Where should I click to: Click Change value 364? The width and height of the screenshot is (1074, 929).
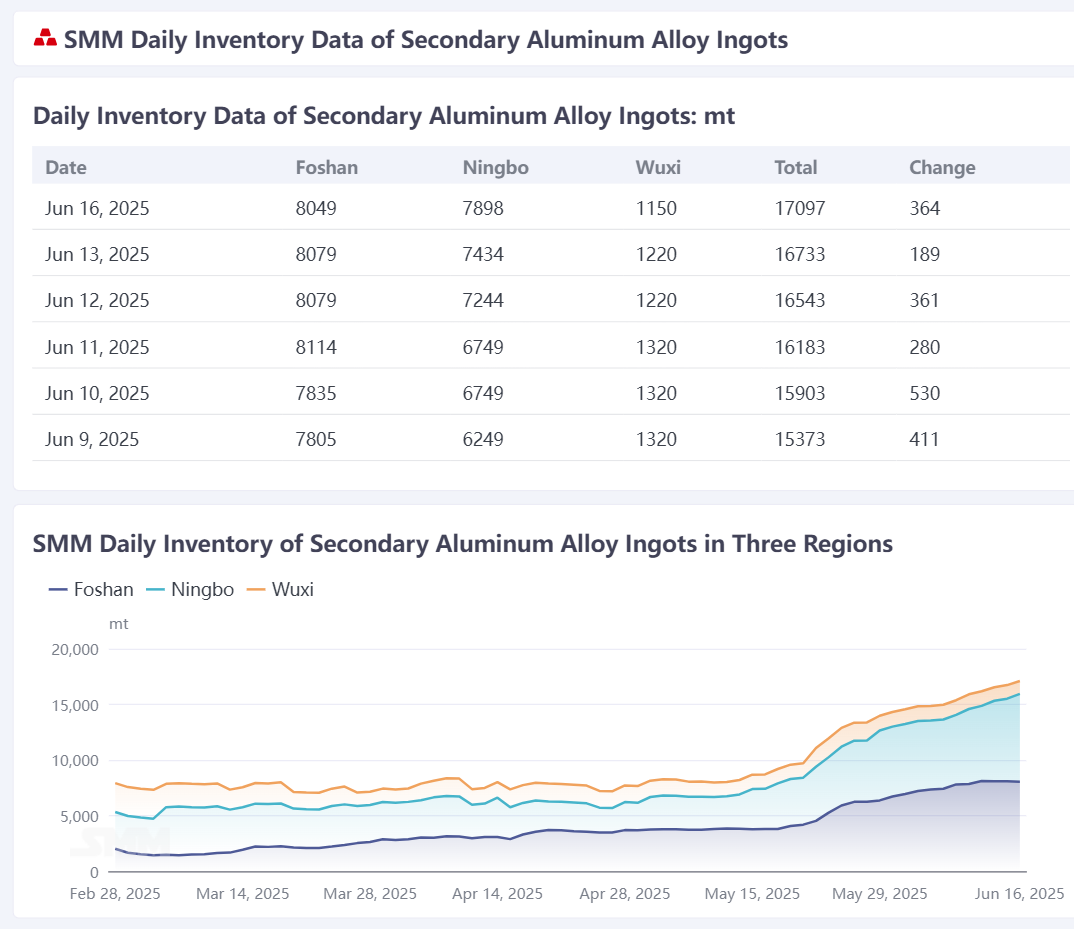coord(925,208)
